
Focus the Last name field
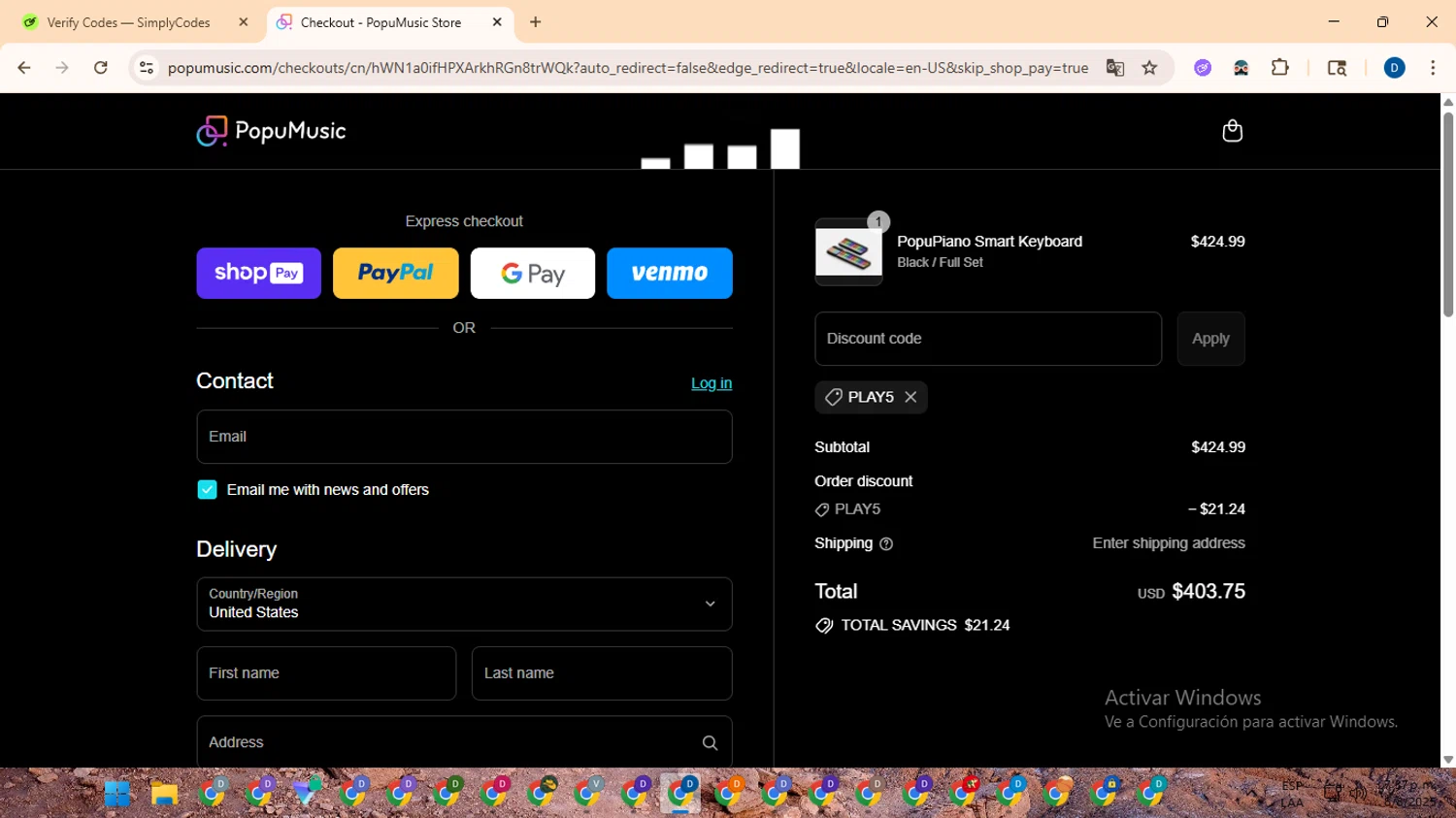tap(602, 673)
